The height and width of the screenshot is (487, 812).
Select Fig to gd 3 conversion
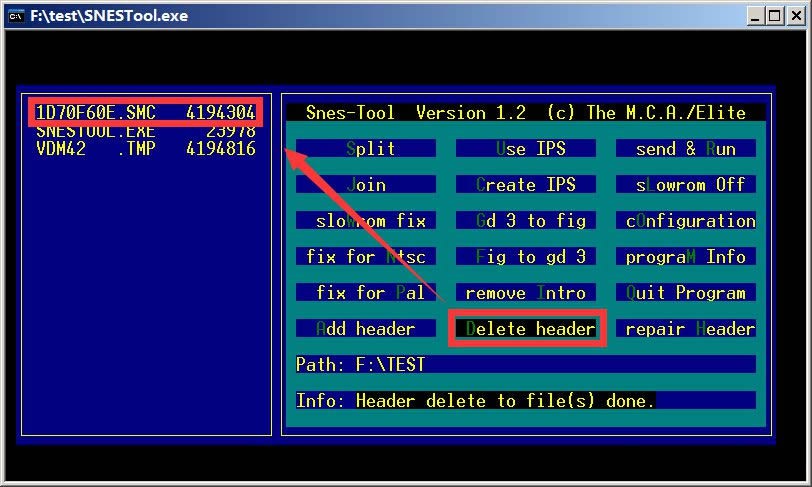526,257
